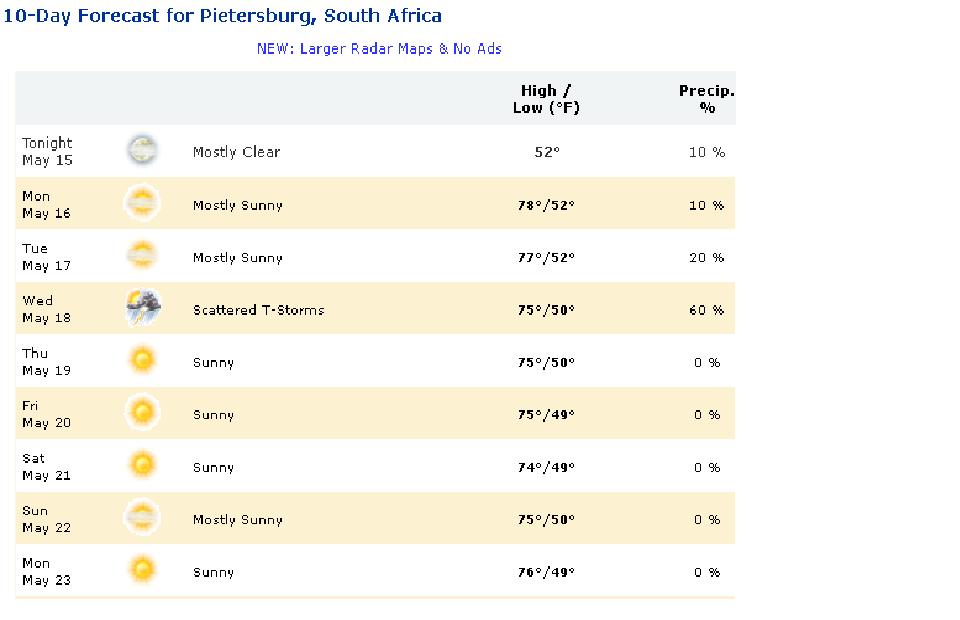Click the Sunny icon for Sat May 21

pos(142,465)
